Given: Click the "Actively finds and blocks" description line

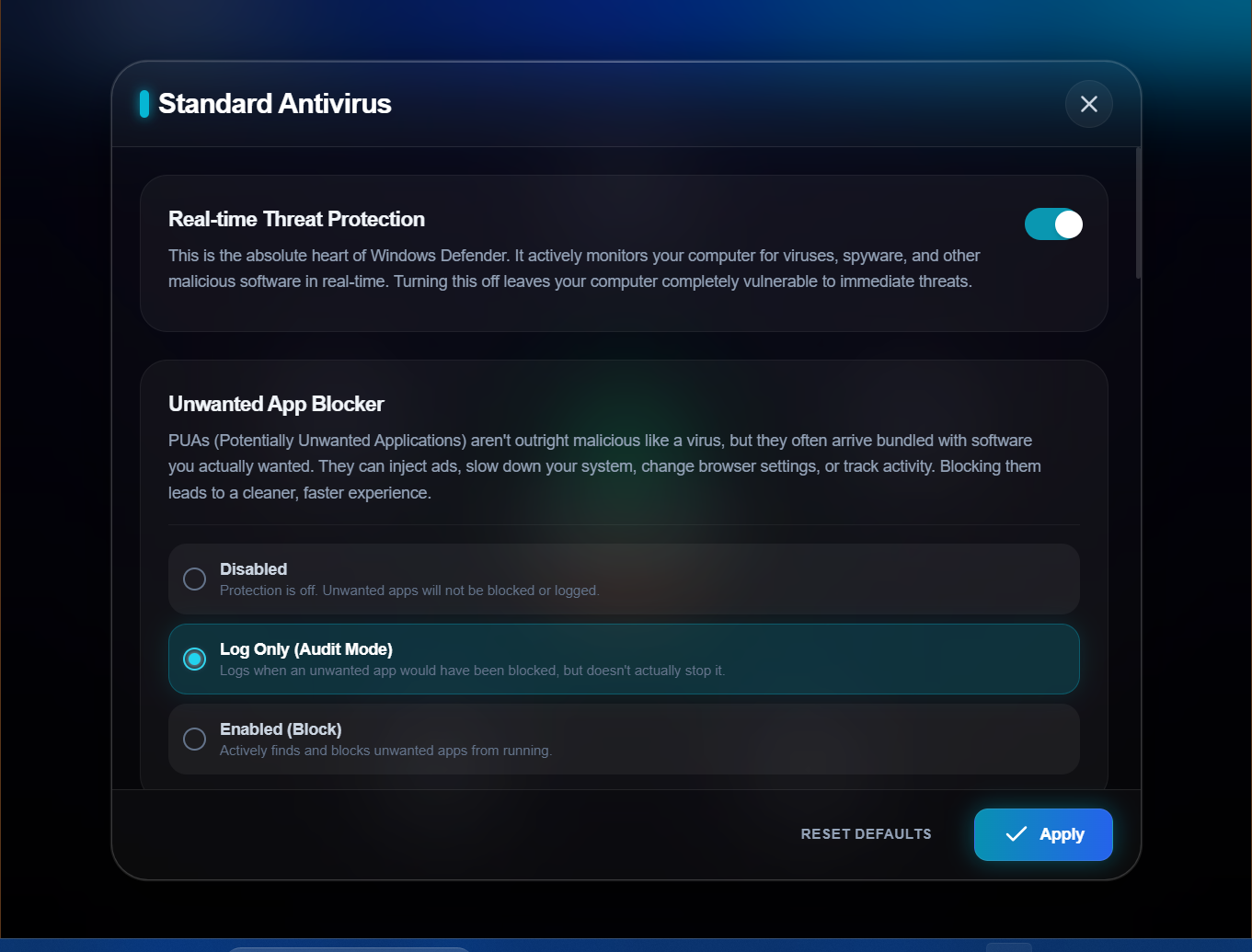Looking at the screenshot, I should [385, 751].
